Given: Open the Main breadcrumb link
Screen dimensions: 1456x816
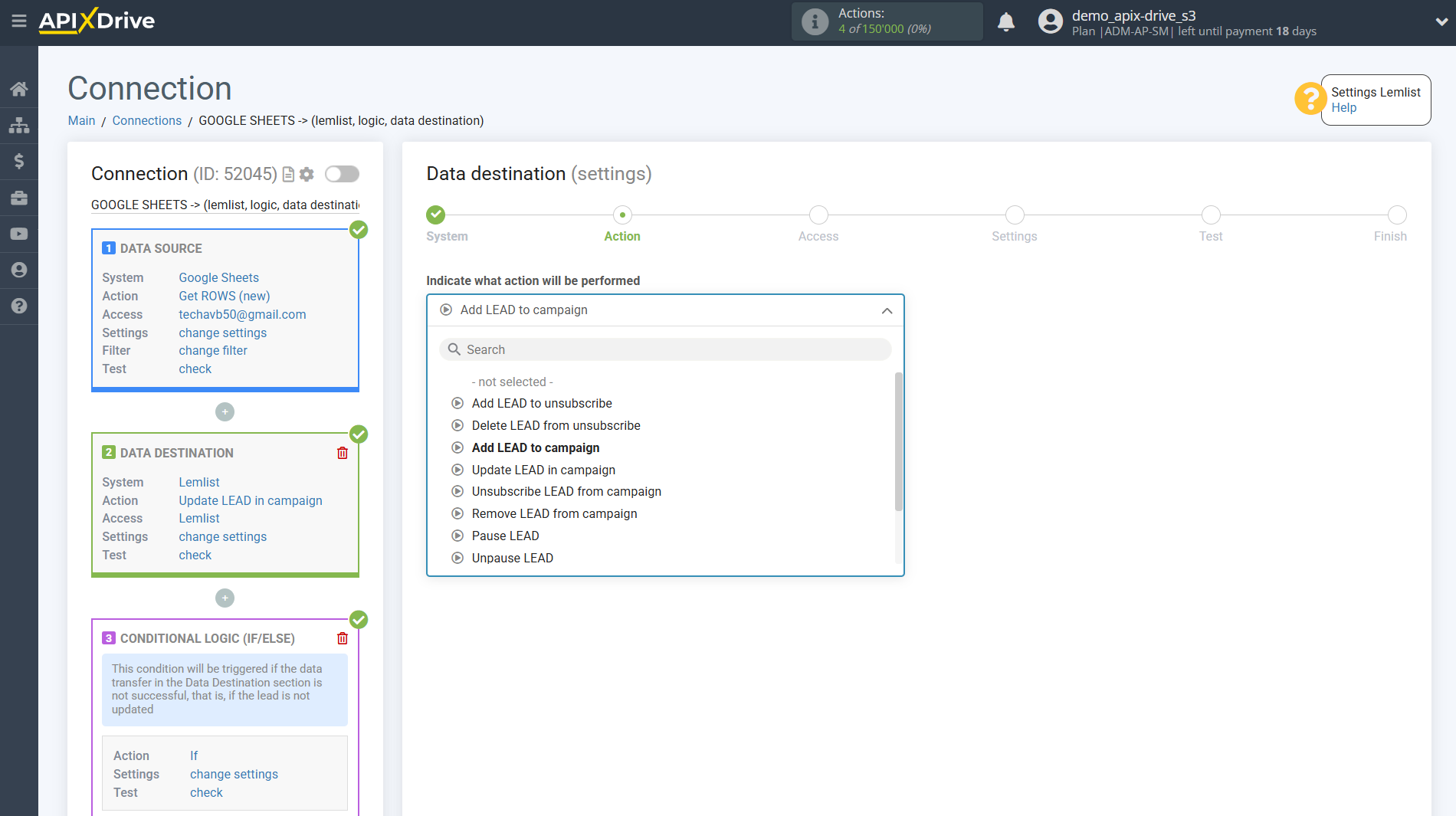Looking at the screenshot, I should tap(81, 120).
